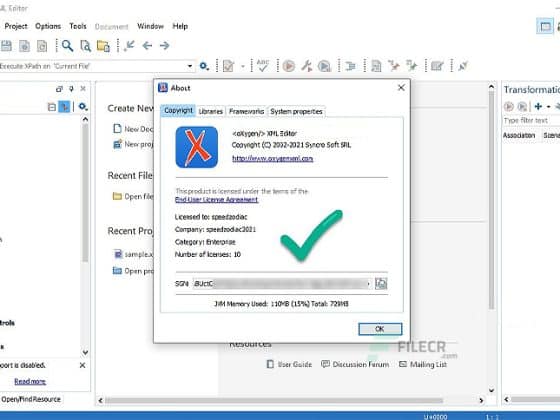
Task: Open the Execute XPath dropdown arrow
Action: pos(190,66)
